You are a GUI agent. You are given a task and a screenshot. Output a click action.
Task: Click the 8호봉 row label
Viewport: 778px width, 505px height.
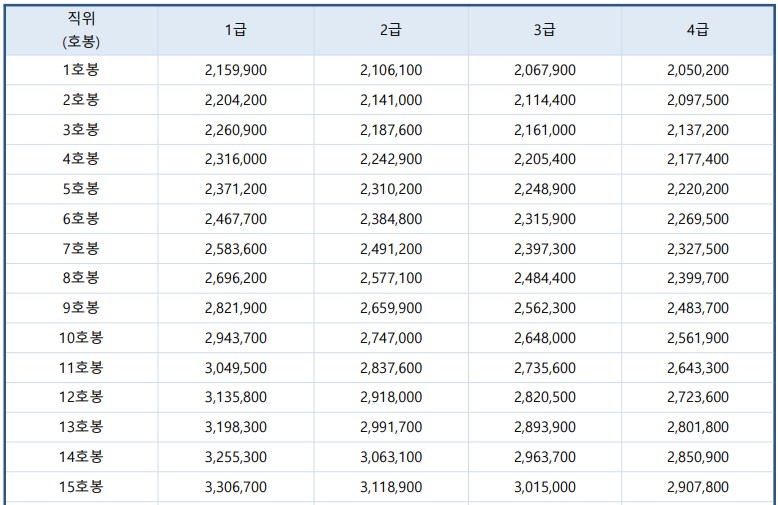[x=81, y=278]
